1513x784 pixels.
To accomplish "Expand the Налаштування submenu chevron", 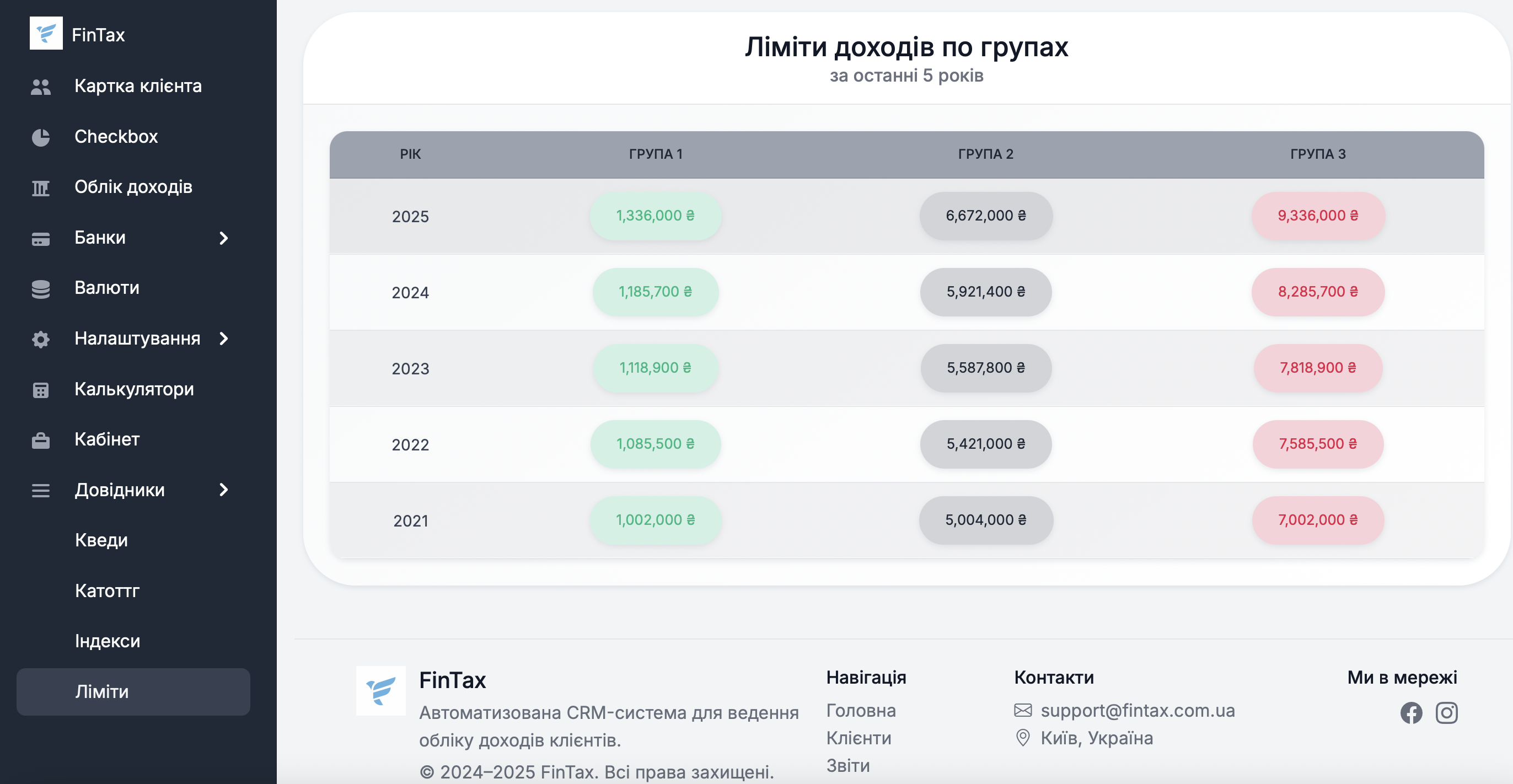I will [x=223, y=339].
